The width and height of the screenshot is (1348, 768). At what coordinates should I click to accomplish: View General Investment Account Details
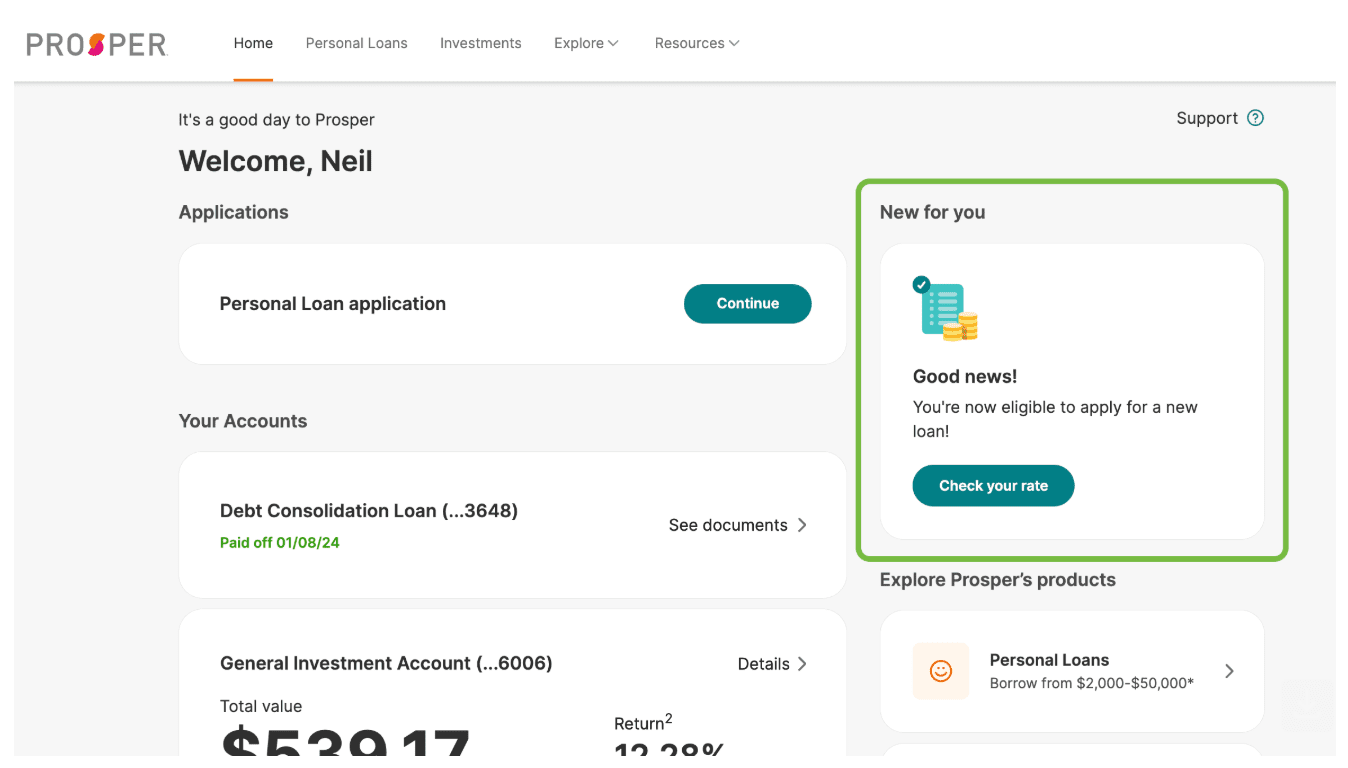click(763, 664)
